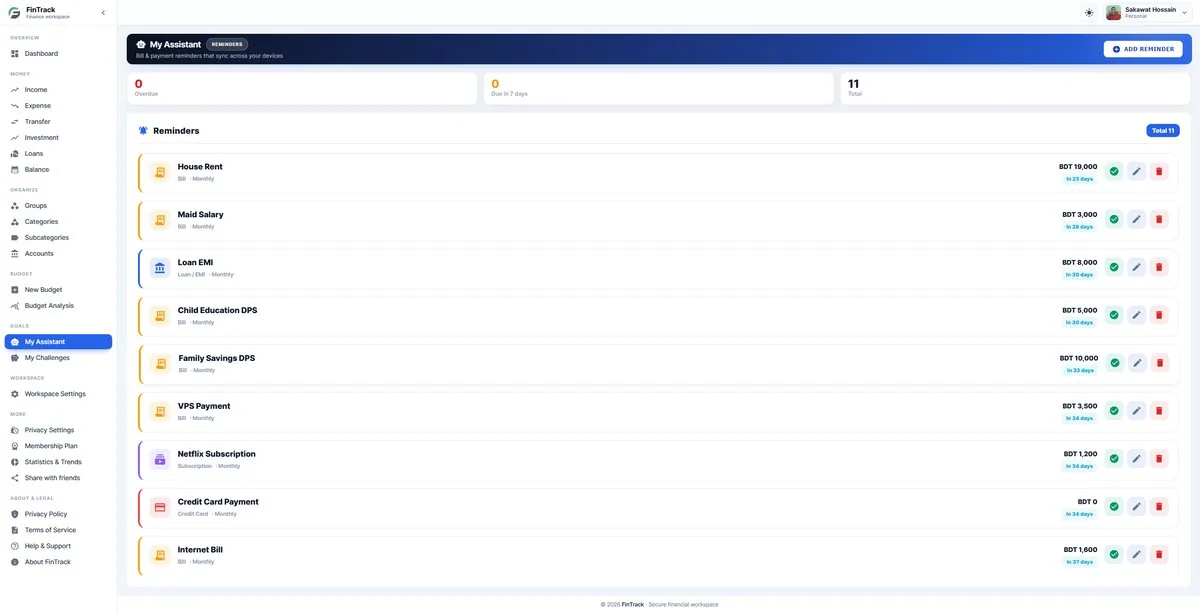Delete the House Rent reminder
This screenshot has width=1200, height=613.
pyautogui.click(x=1159, y=171)
